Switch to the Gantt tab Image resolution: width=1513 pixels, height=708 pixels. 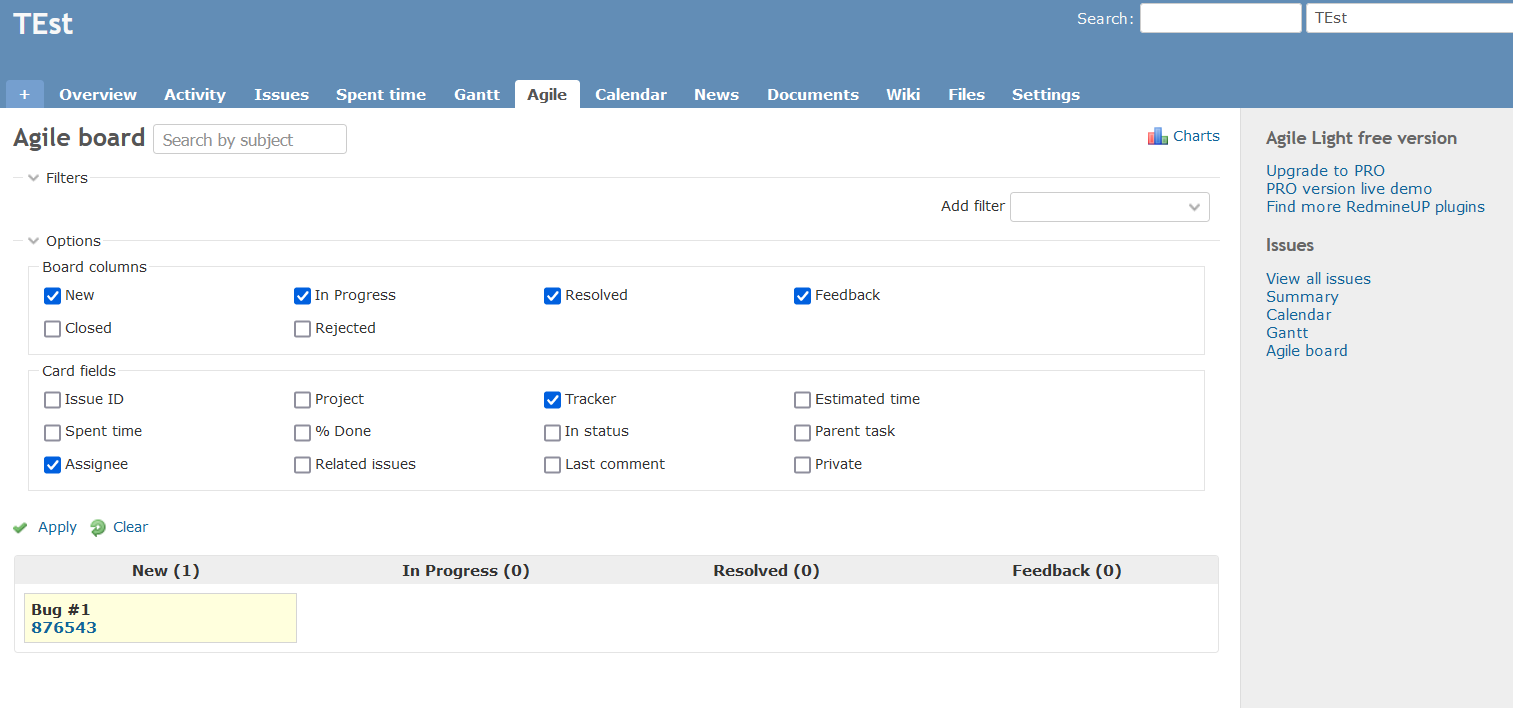tap(476, 95)
